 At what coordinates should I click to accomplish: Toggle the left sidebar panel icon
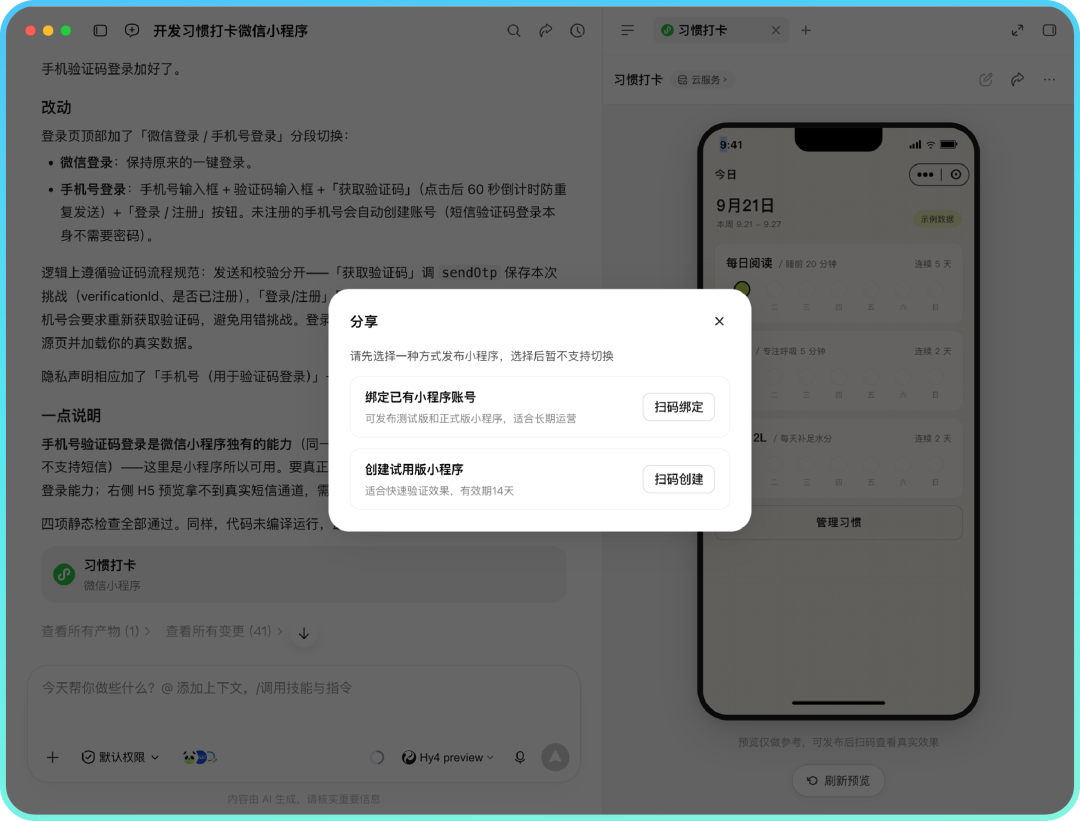click(x=100, y=30)
